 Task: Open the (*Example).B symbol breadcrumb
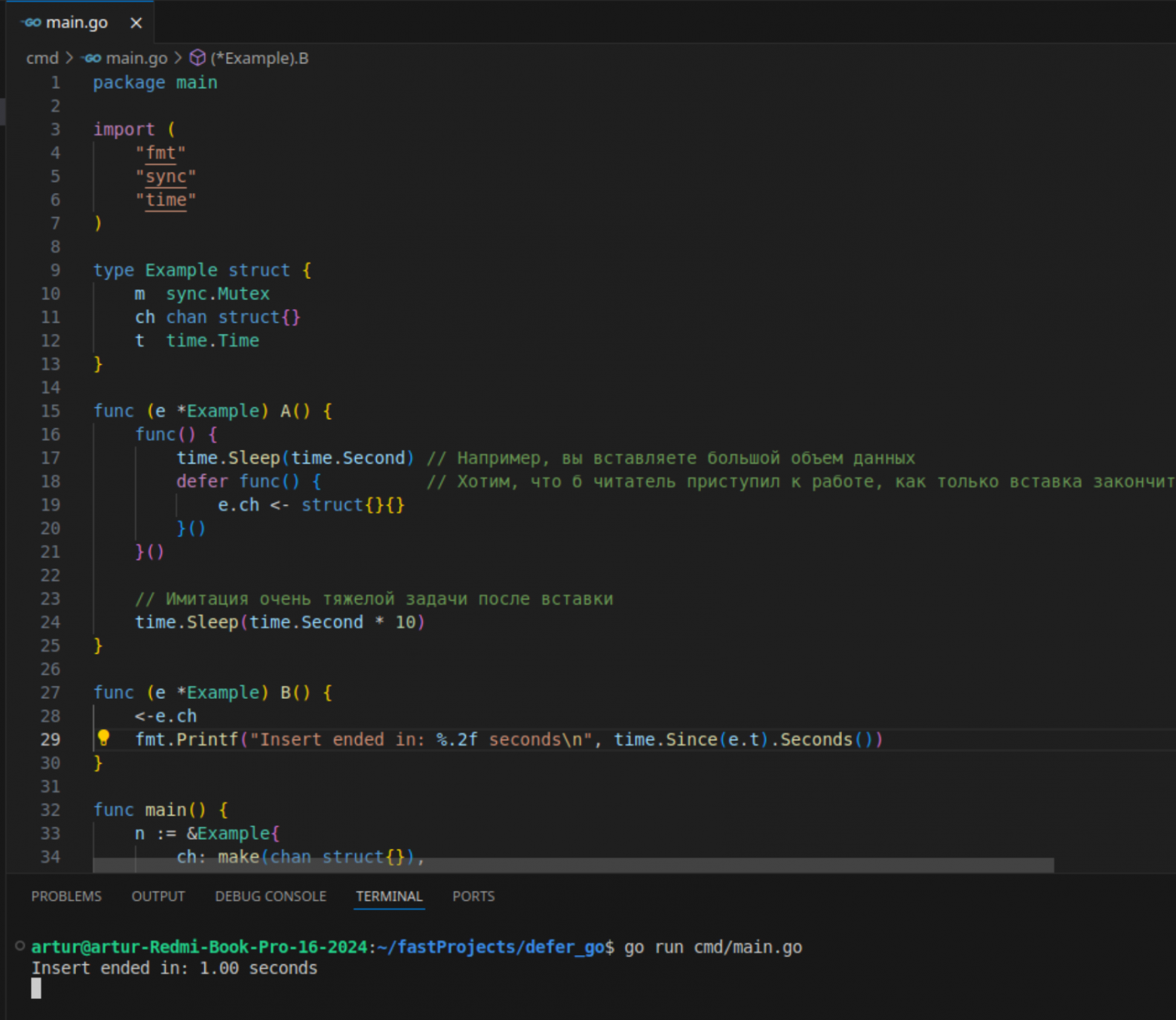coord(259,58)
